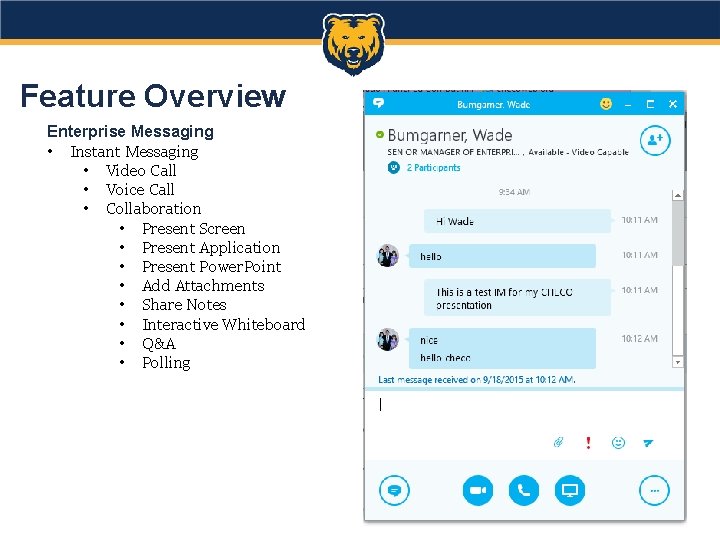This screenshot has height=540, width=720.
Task: Click the 9:34 AM timestamp
Action: tap(514, 192)
